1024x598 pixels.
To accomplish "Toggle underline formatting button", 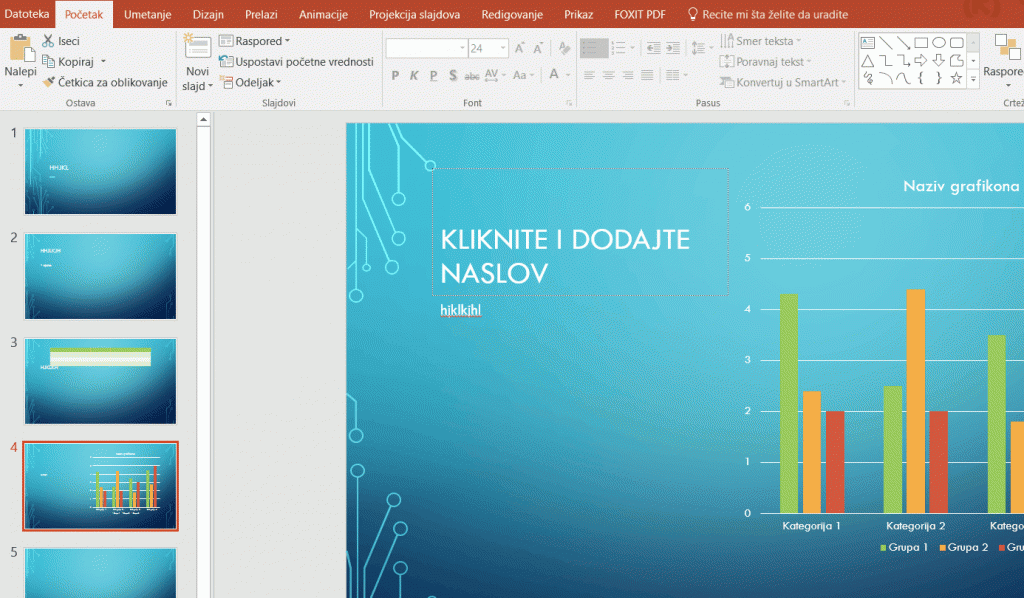I will coord(433,76).
